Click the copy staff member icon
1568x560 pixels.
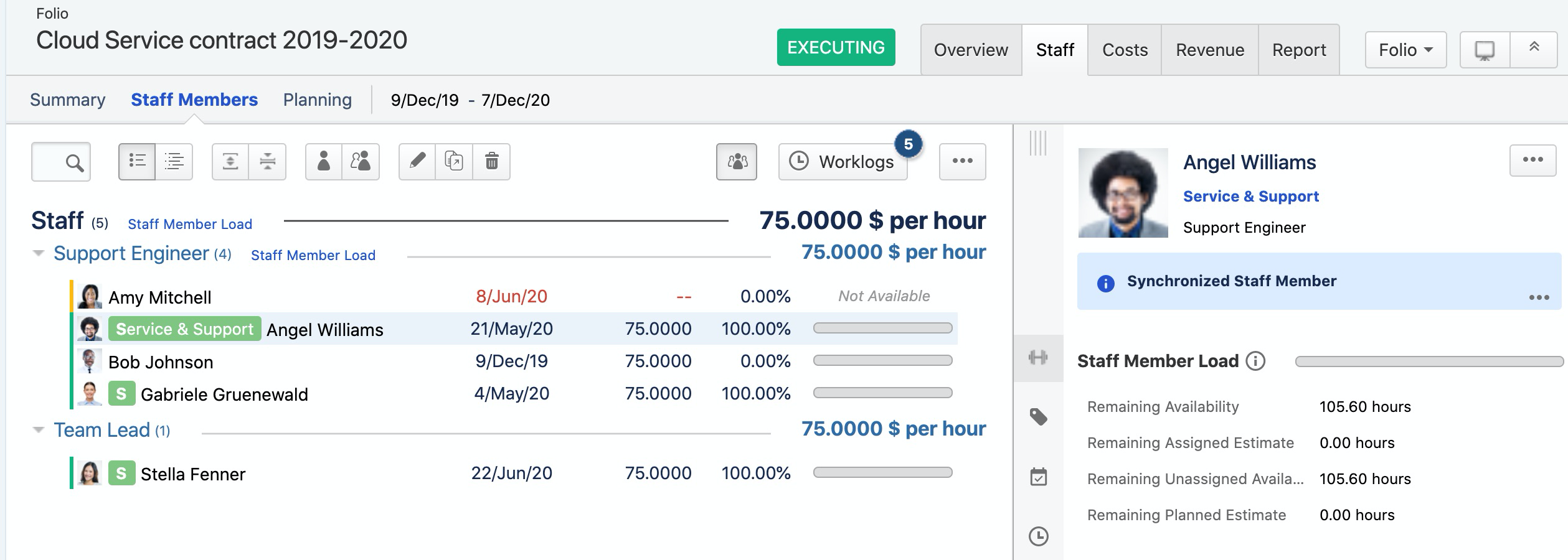(454, 162)
